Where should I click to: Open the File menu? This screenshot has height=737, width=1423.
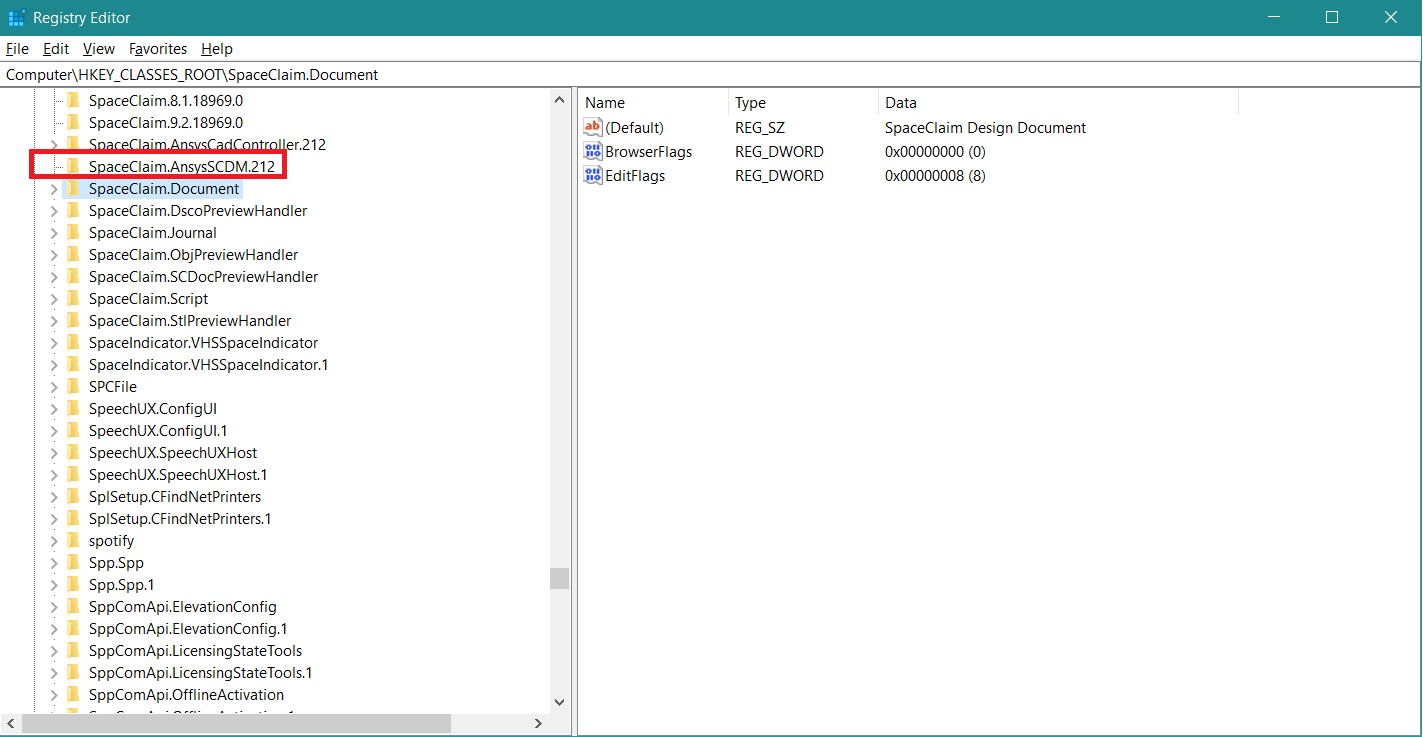(x=17, y=49)
